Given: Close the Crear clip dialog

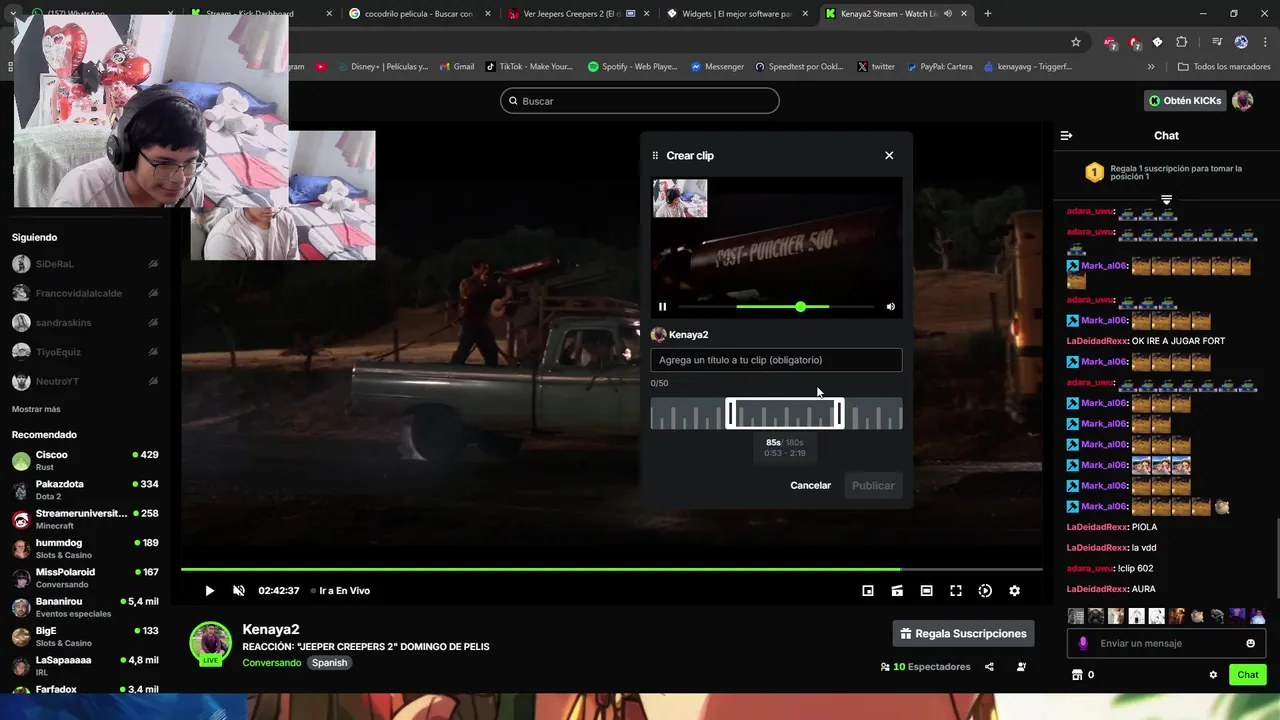Looking at the screenshot, I should 889,155.
